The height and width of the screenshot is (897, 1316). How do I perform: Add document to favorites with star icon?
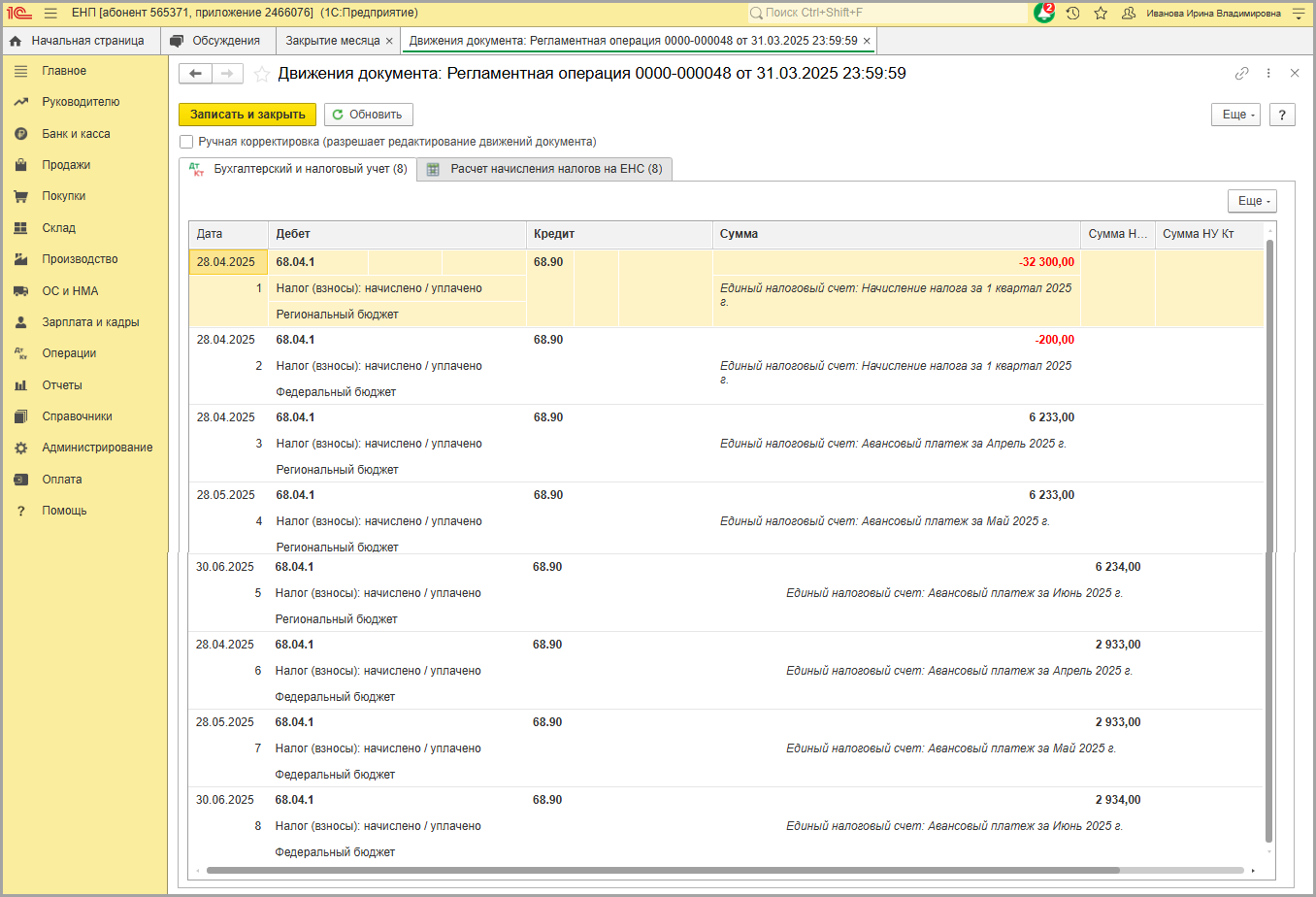coord(262,74)
